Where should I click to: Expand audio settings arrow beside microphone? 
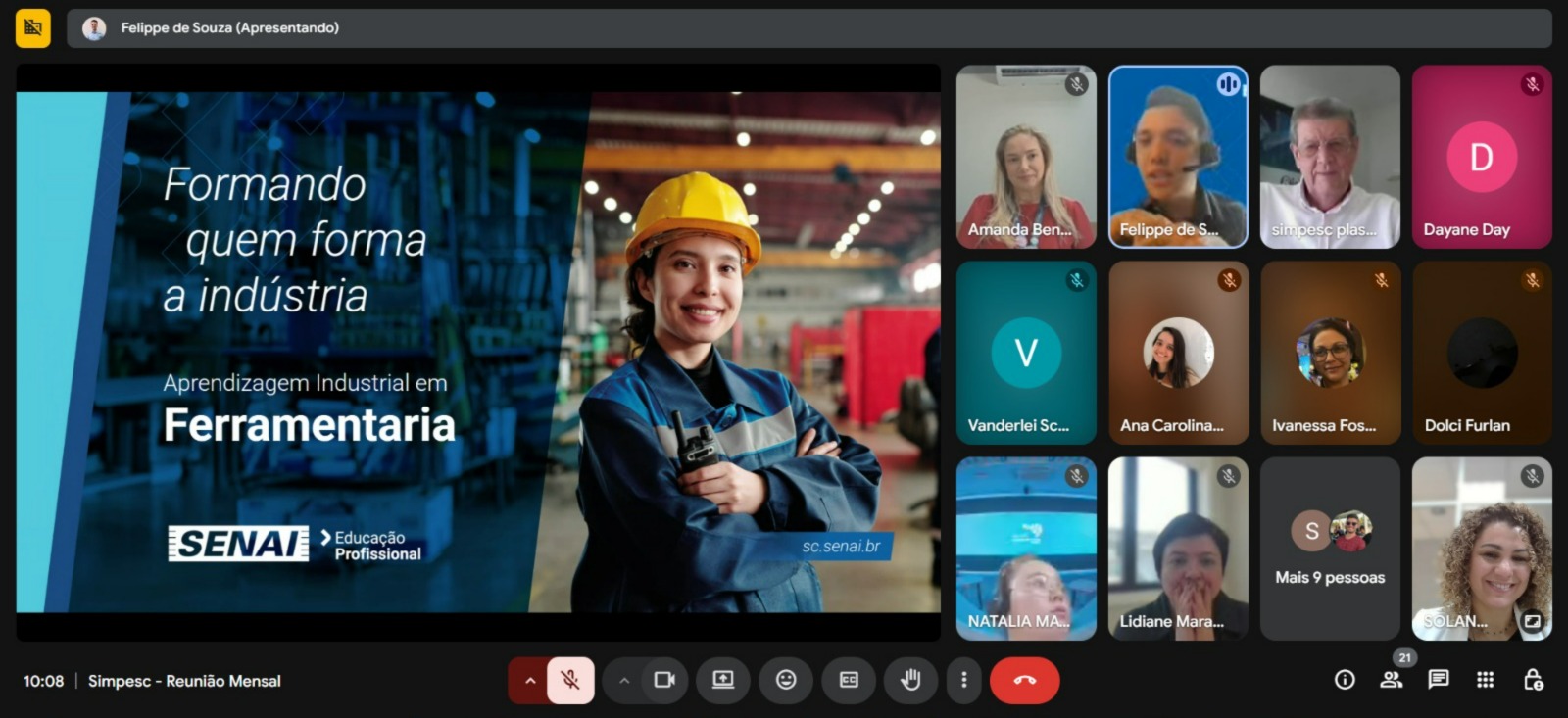[x=529, y=680]
